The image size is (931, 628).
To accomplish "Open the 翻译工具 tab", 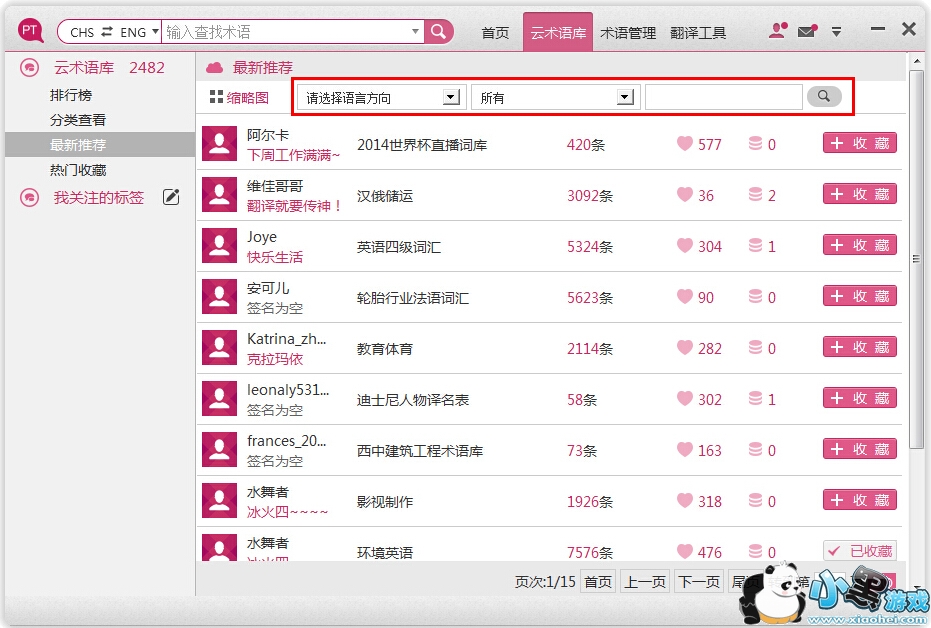I will tap(698, 33).
